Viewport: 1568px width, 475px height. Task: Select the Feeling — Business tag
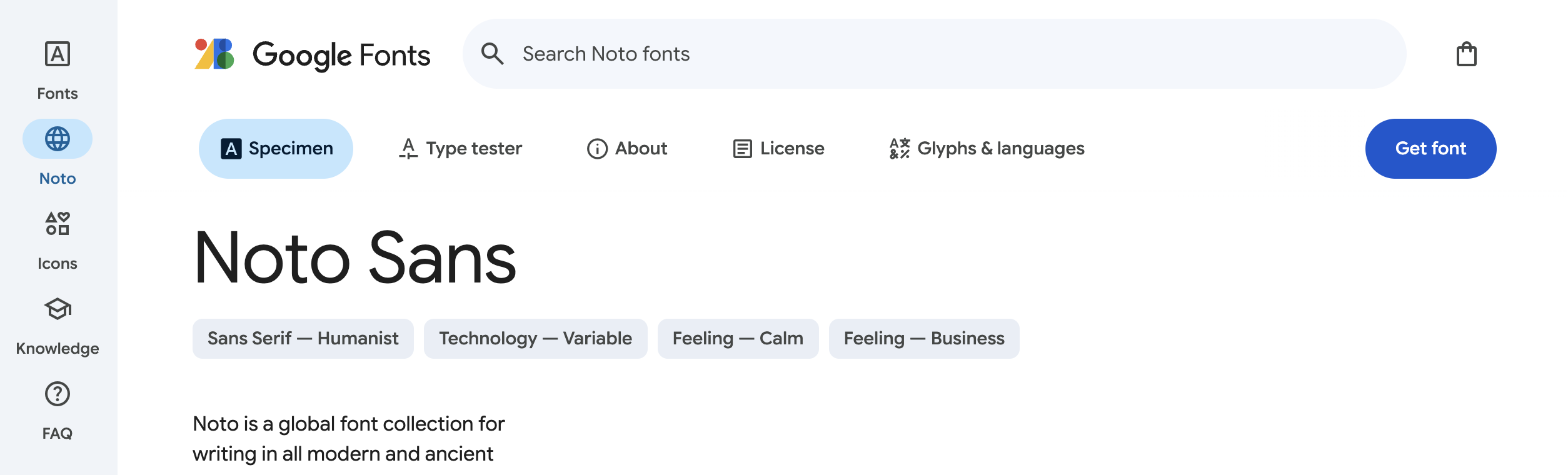pos(924,339)
